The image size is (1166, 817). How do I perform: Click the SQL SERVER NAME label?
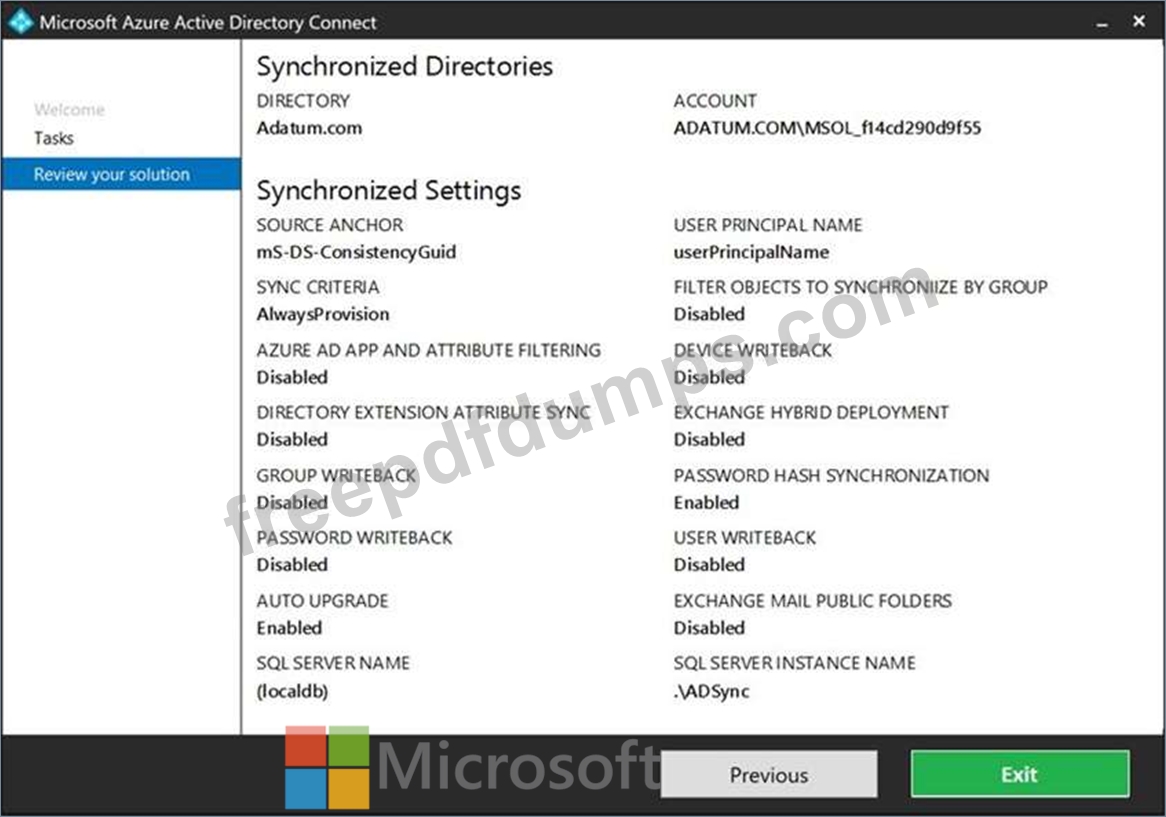pyautogui.click(x=333, y=664)
